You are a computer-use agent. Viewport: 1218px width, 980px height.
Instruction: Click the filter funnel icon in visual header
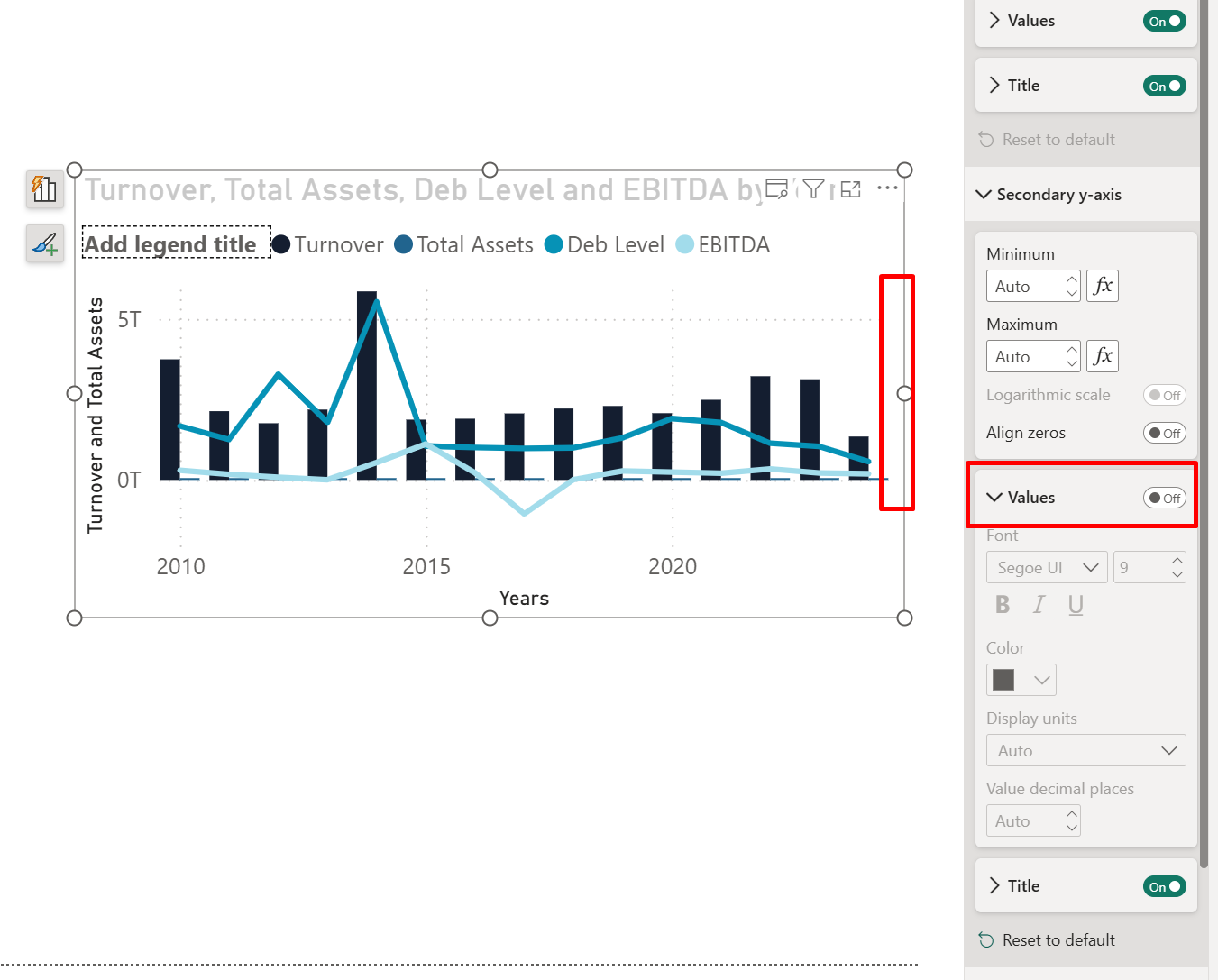[x=813, y=188]
